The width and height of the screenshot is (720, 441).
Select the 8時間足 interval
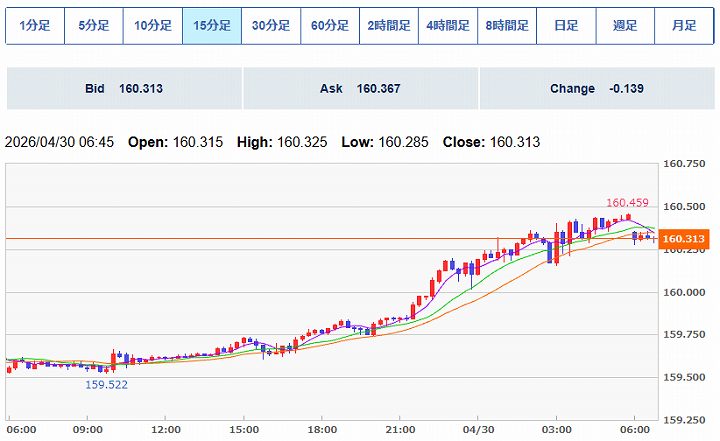coord(507,26)
